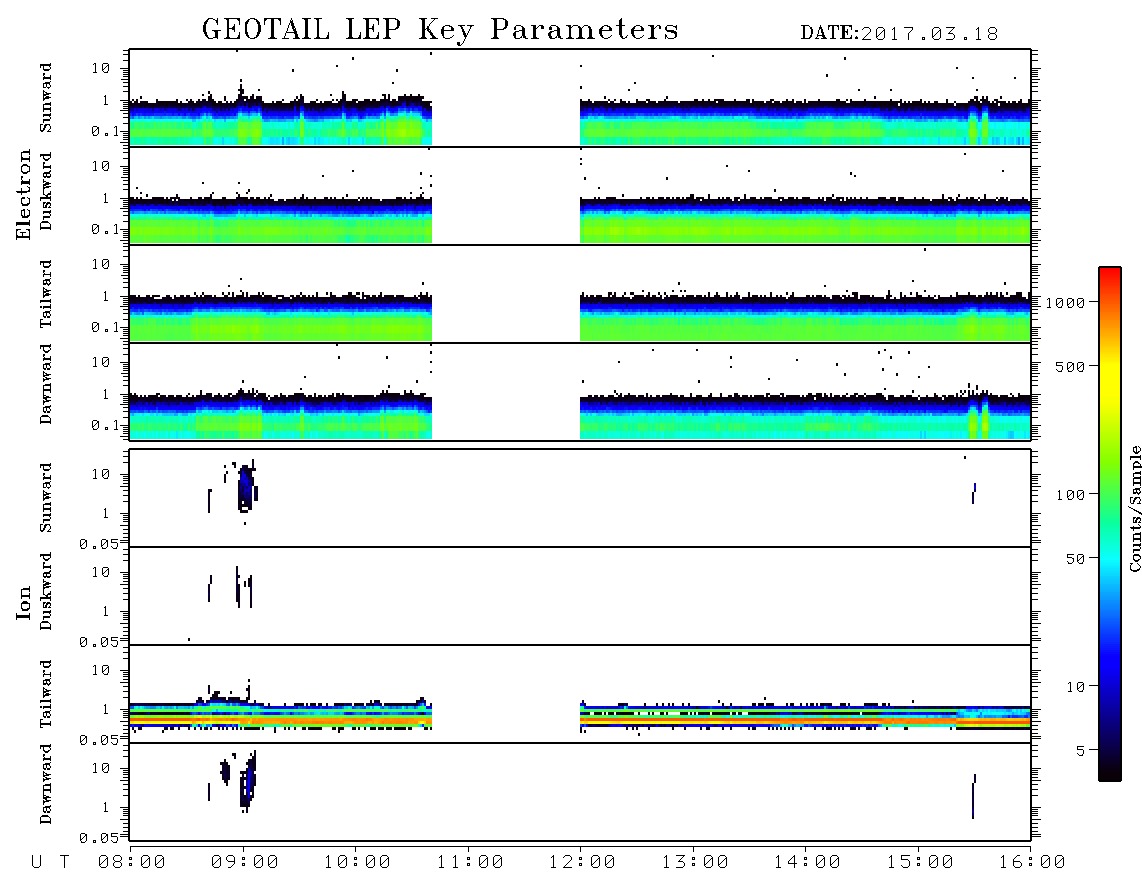Click the 10:00 time axis label

click(357, 863)
